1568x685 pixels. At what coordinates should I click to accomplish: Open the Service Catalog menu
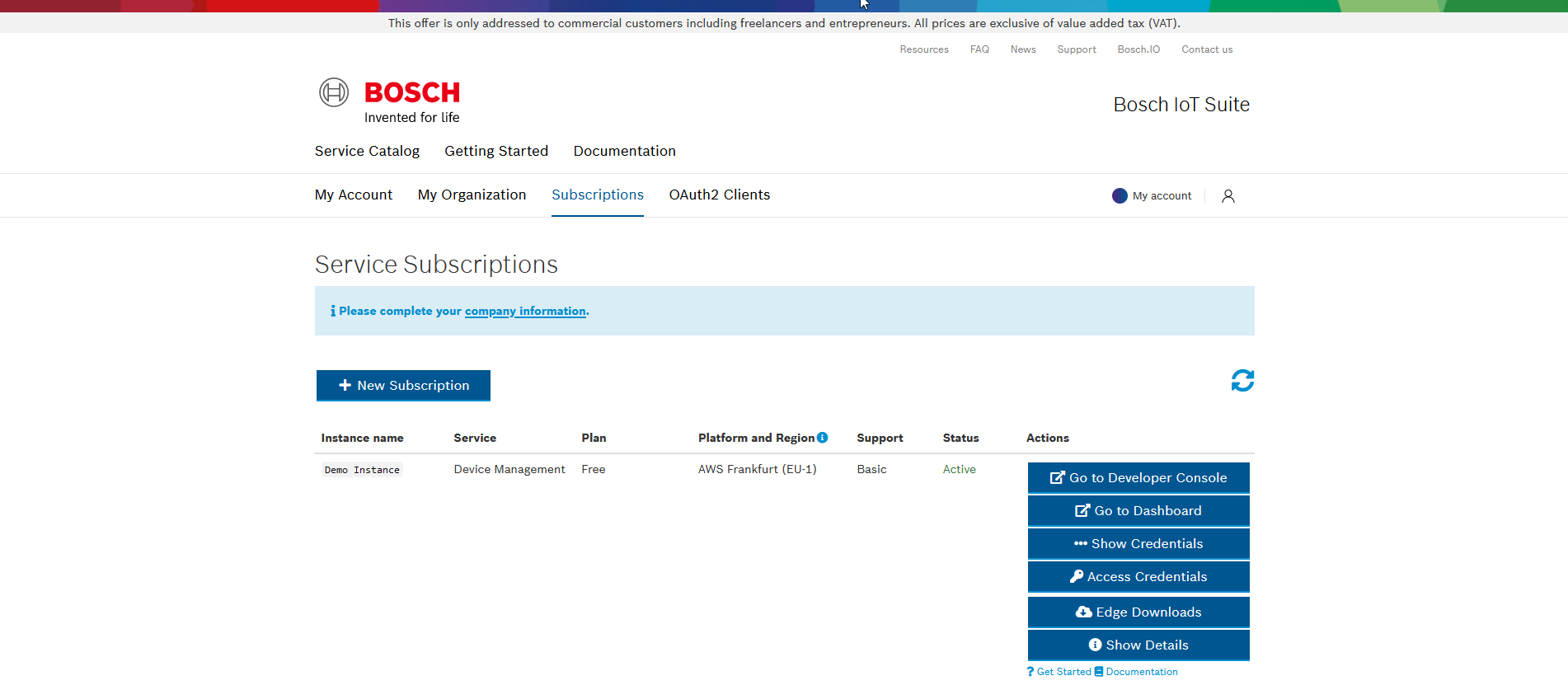tap(367, 151)
